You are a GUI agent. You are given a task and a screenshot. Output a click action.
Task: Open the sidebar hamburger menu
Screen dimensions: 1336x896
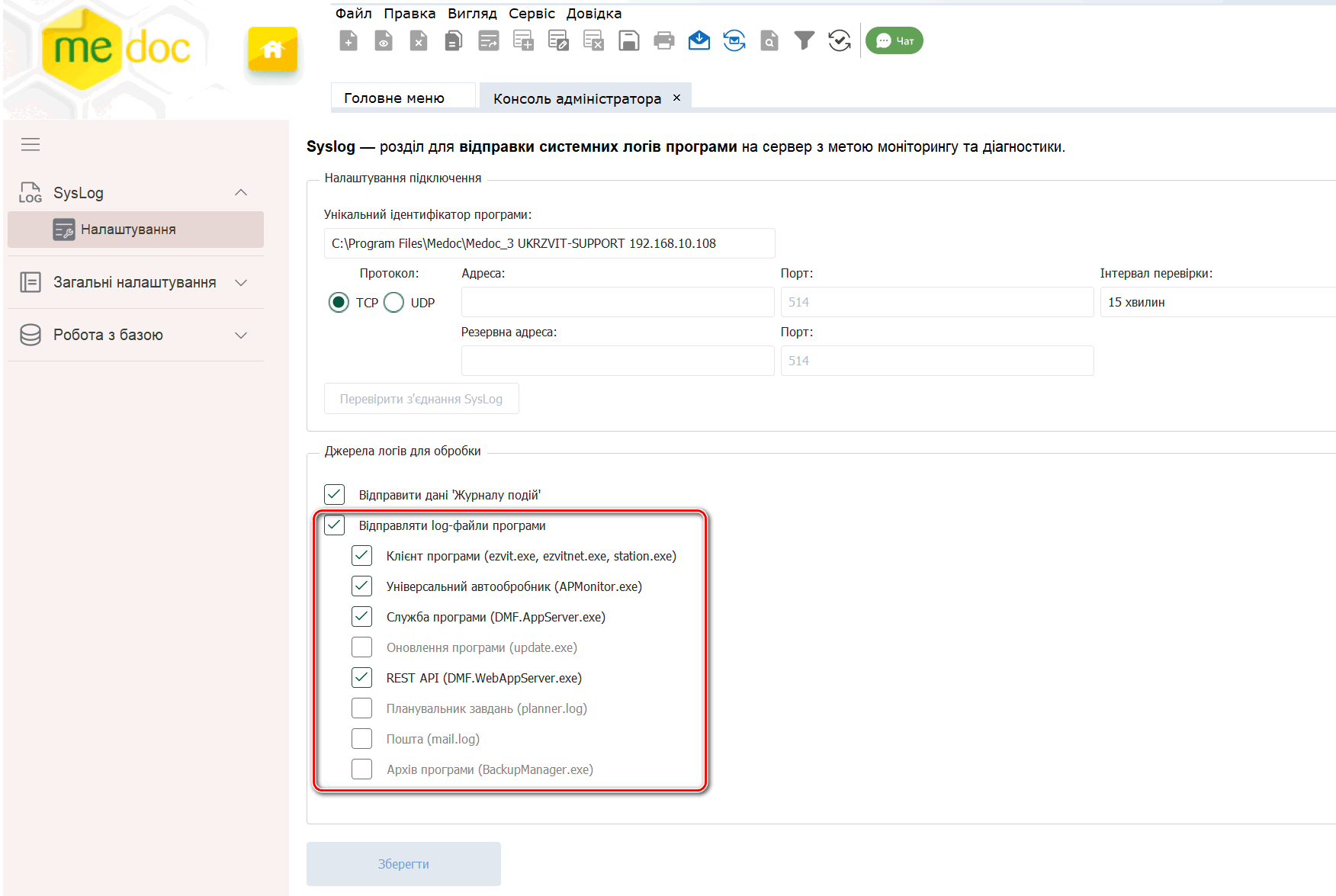31,145
